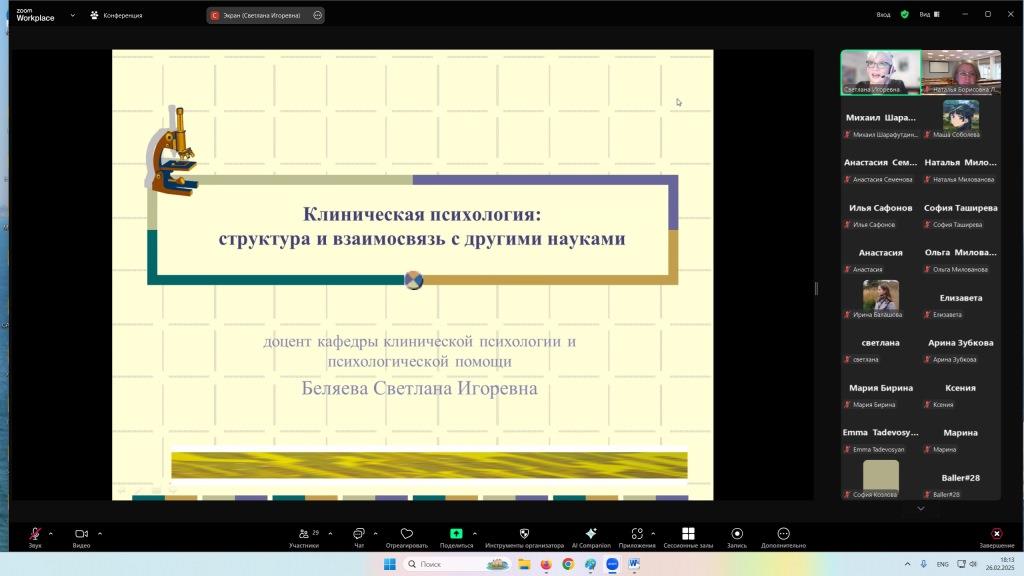
Task: Select Ирина Балашова photo tile
Action: pos(880,300)
